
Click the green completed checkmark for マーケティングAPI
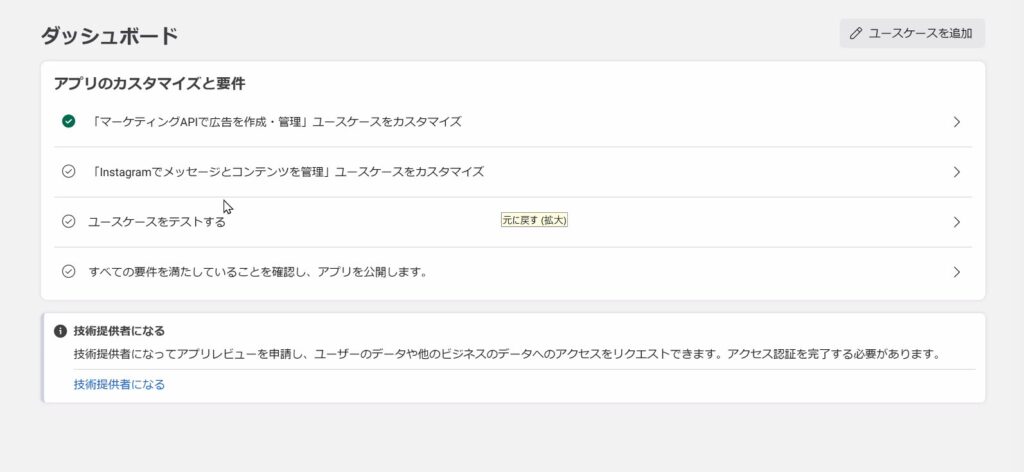(x=68, y=121)
